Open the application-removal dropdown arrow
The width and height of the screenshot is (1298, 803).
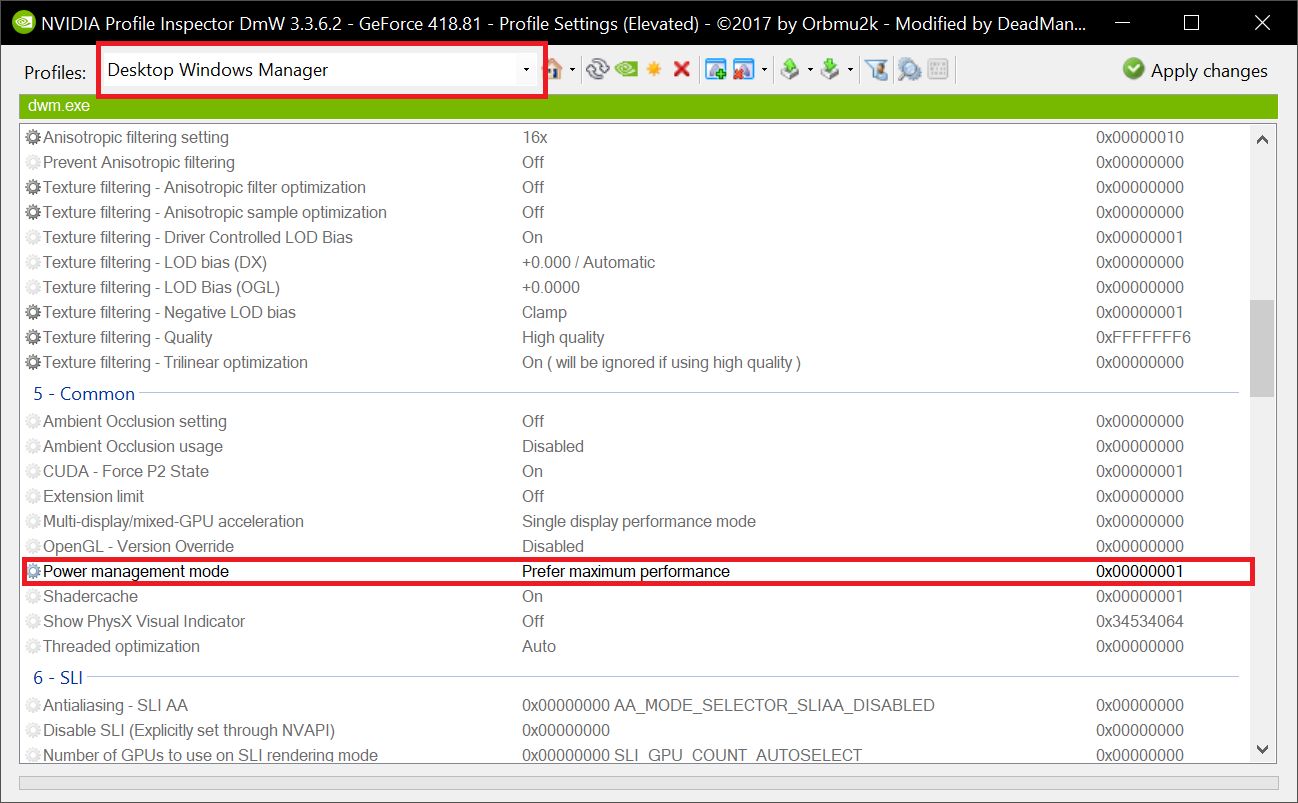pos(764,69)
